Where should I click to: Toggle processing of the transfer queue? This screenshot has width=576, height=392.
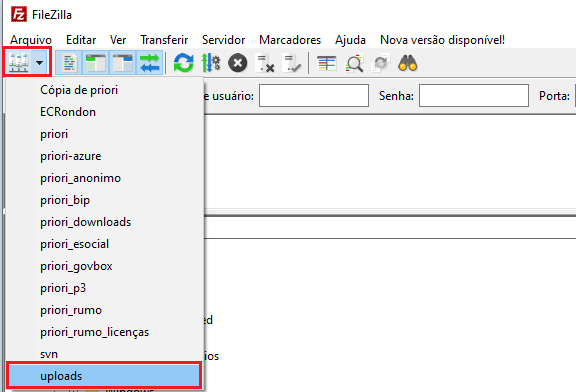pos(211,63)
